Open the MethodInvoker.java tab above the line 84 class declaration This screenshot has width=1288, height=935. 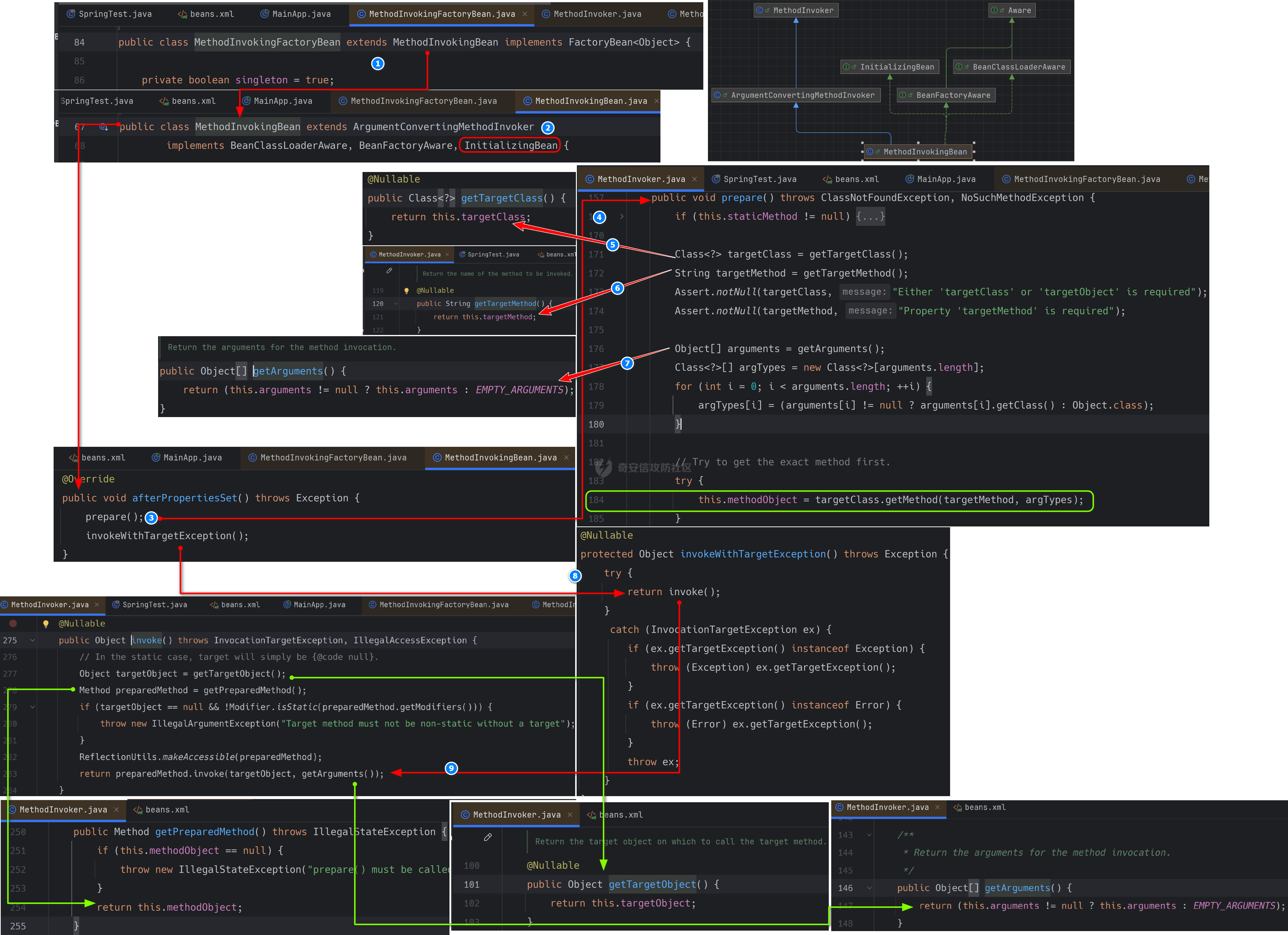(x=591, y=14)
